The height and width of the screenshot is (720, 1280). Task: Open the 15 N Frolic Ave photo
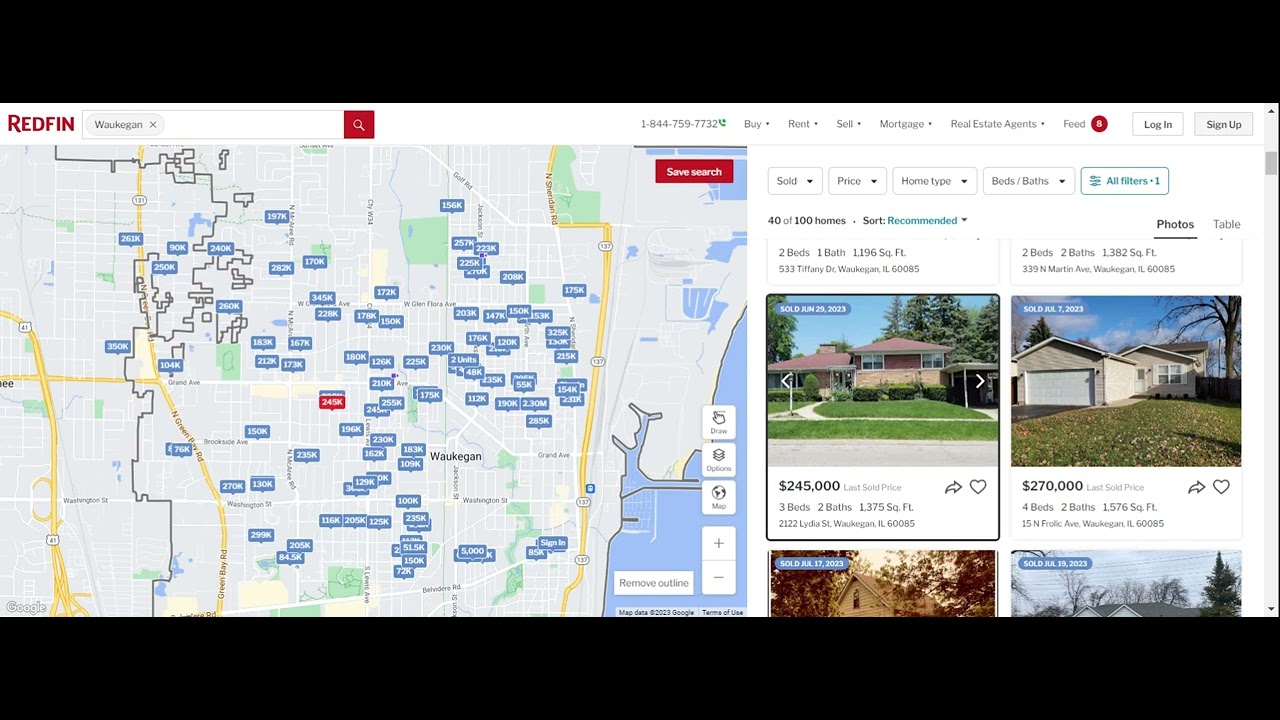click(x=1126, y=381)
